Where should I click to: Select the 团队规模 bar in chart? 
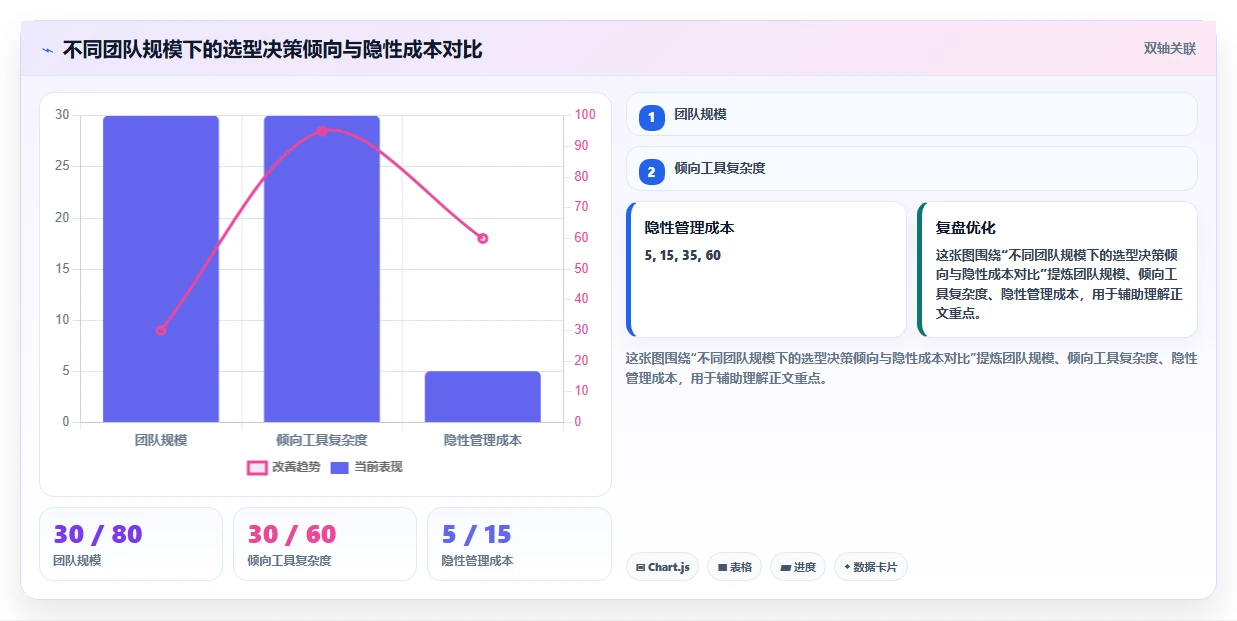(x=161, y=269)
